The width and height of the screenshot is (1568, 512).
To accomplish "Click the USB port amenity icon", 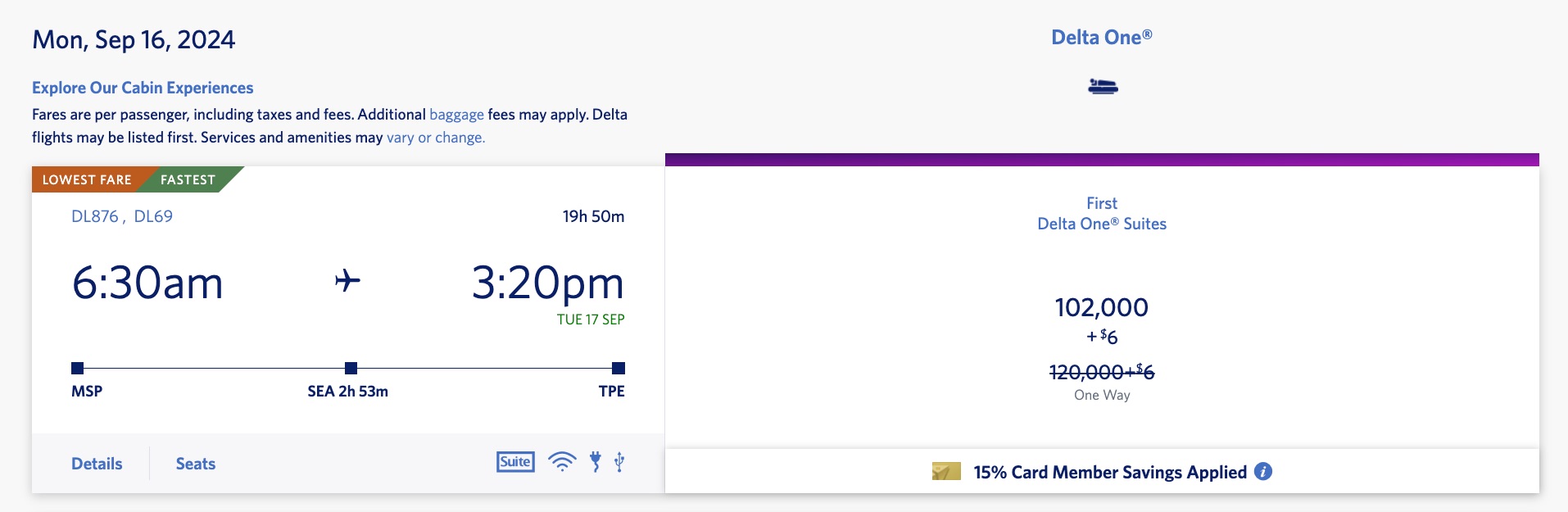I will tap(619, 461).
